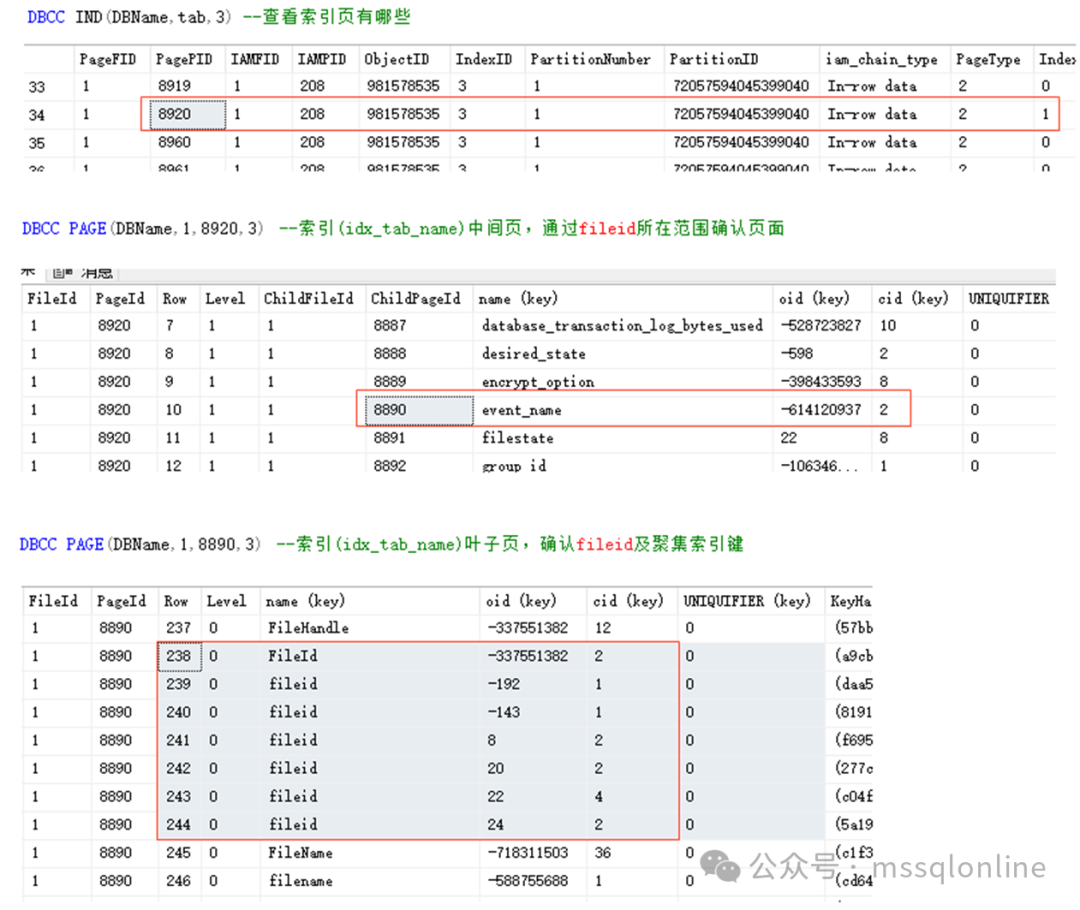Click the PagePID column header
The image size is (1080, 910).
pos(181,60)
